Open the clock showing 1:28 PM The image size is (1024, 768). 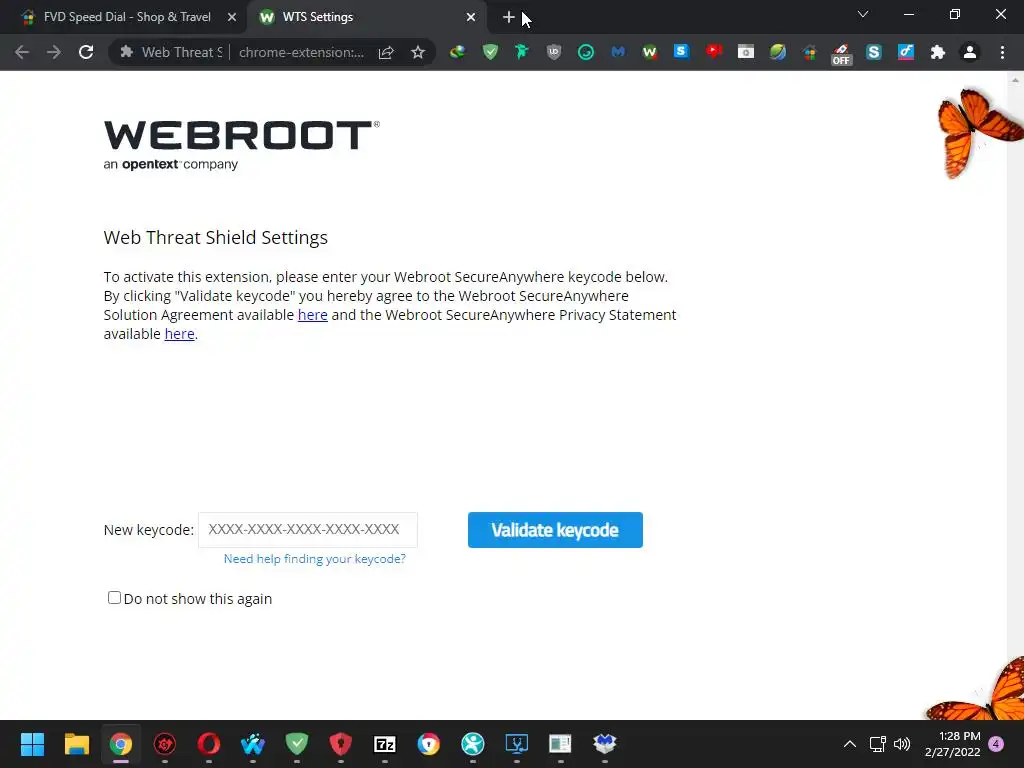(953, 744)
